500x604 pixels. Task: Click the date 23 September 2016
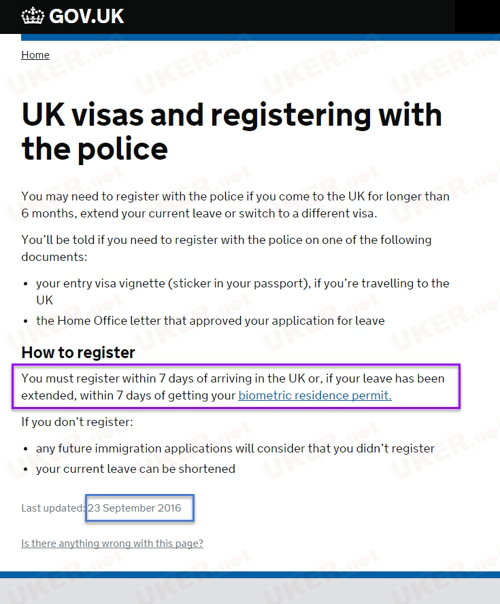coord(134,508)
